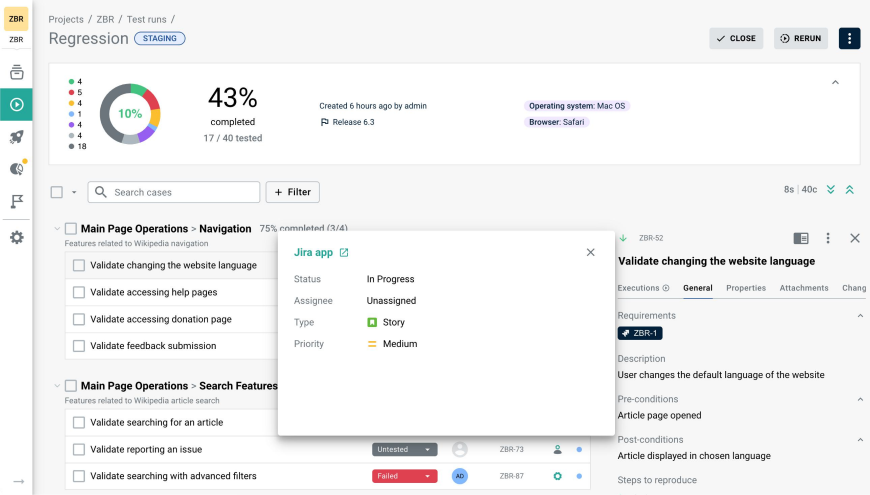Open settings gear in sidebar
Screen dimensions: 870x495
pos(17,238)
